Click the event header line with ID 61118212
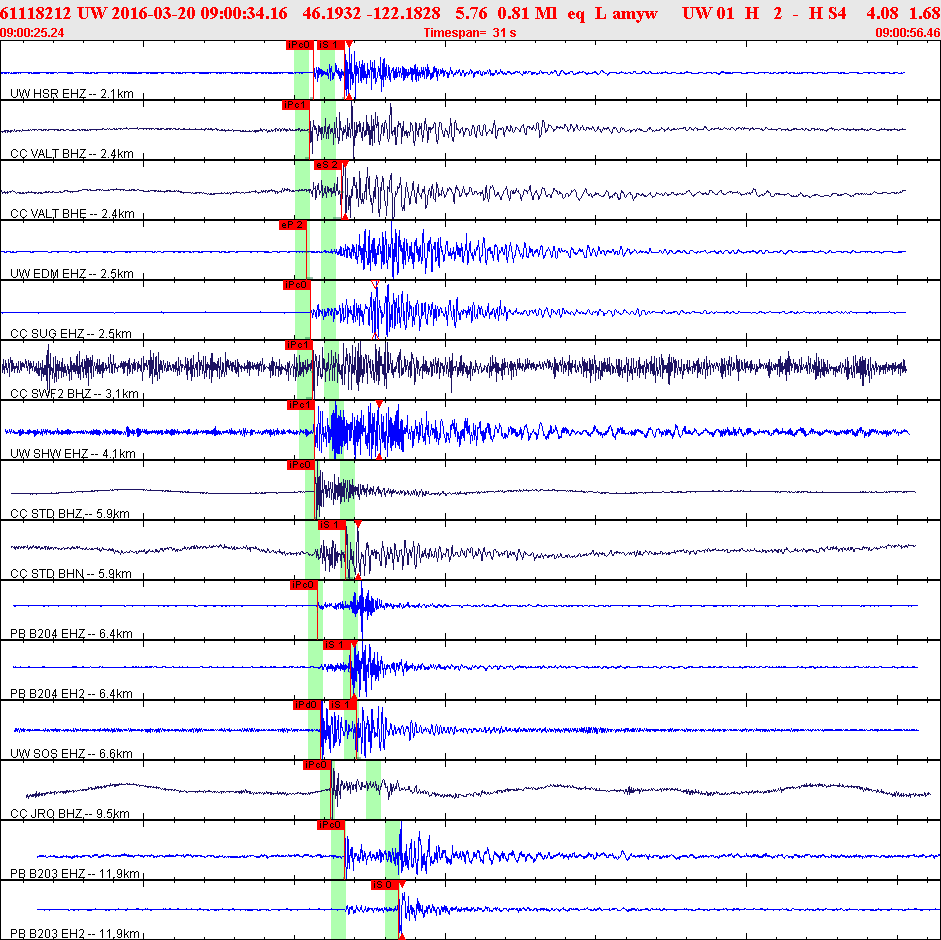Screen dimensions: 941x940 (470, 13)
